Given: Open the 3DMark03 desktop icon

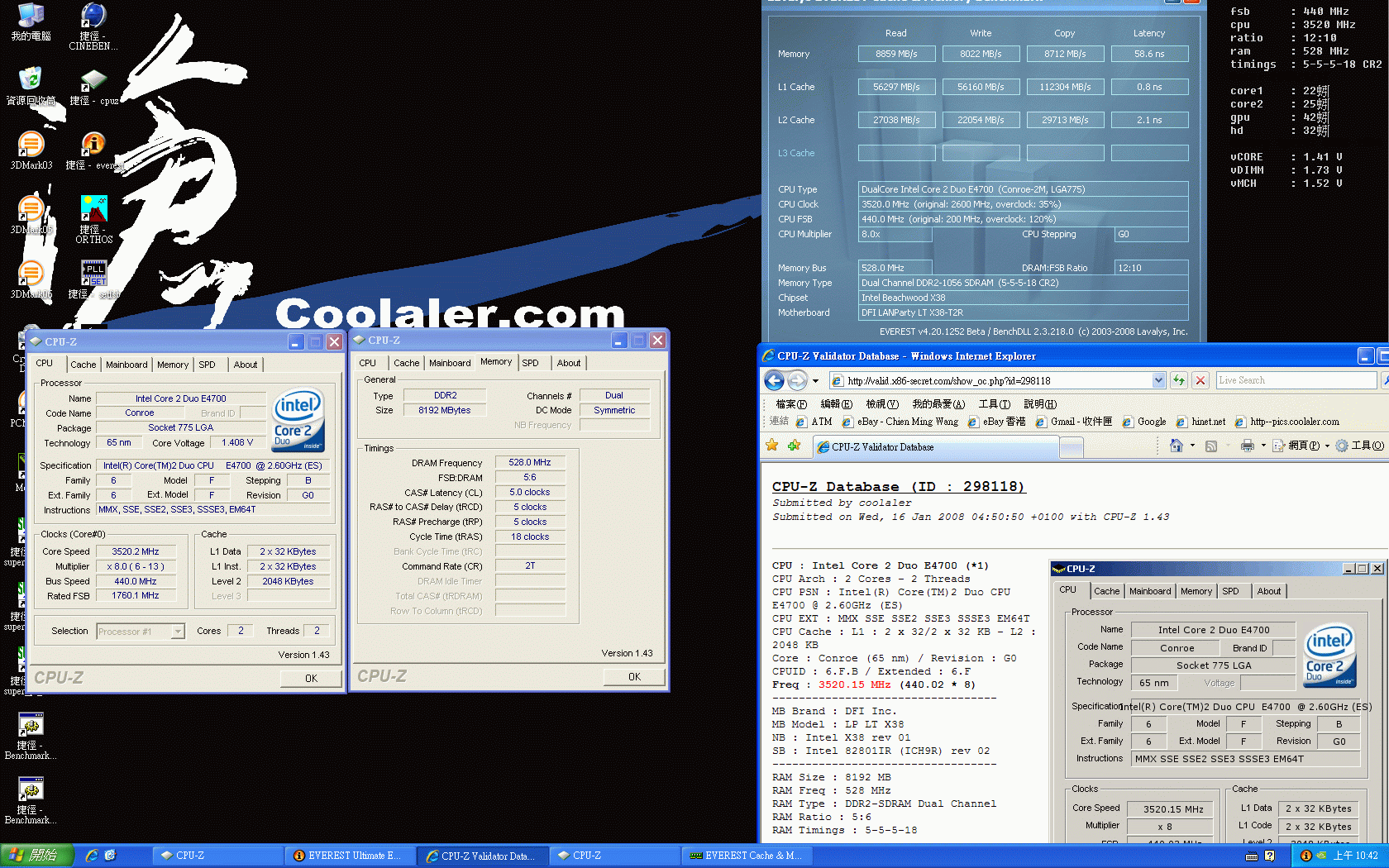Looking at the screenshot, I should [31, 150].
